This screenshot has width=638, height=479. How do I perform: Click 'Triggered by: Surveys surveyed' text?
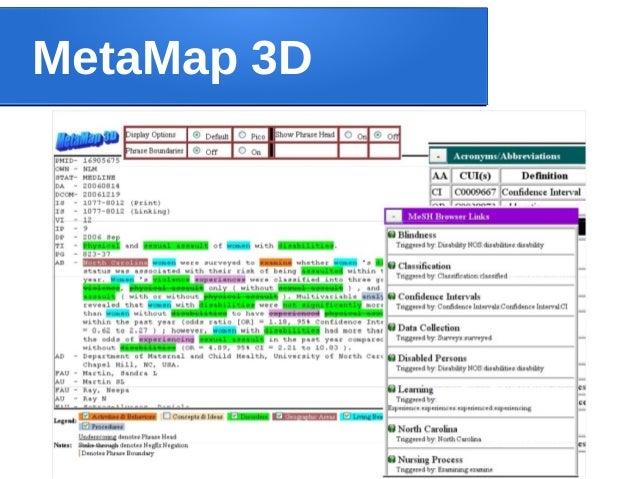tap(444, 338)
